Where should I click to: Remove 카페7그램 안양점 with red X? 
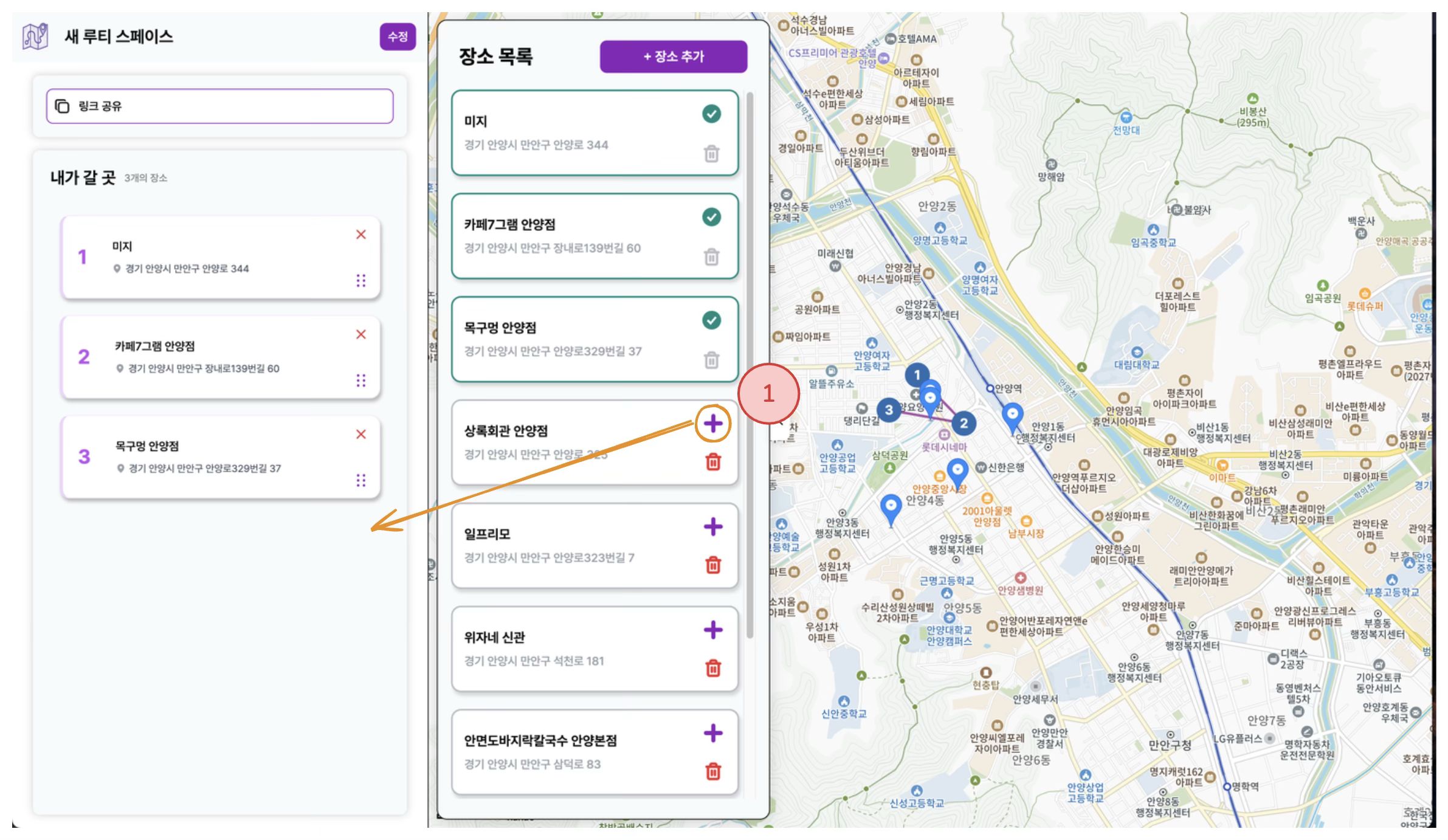point(361,334)
